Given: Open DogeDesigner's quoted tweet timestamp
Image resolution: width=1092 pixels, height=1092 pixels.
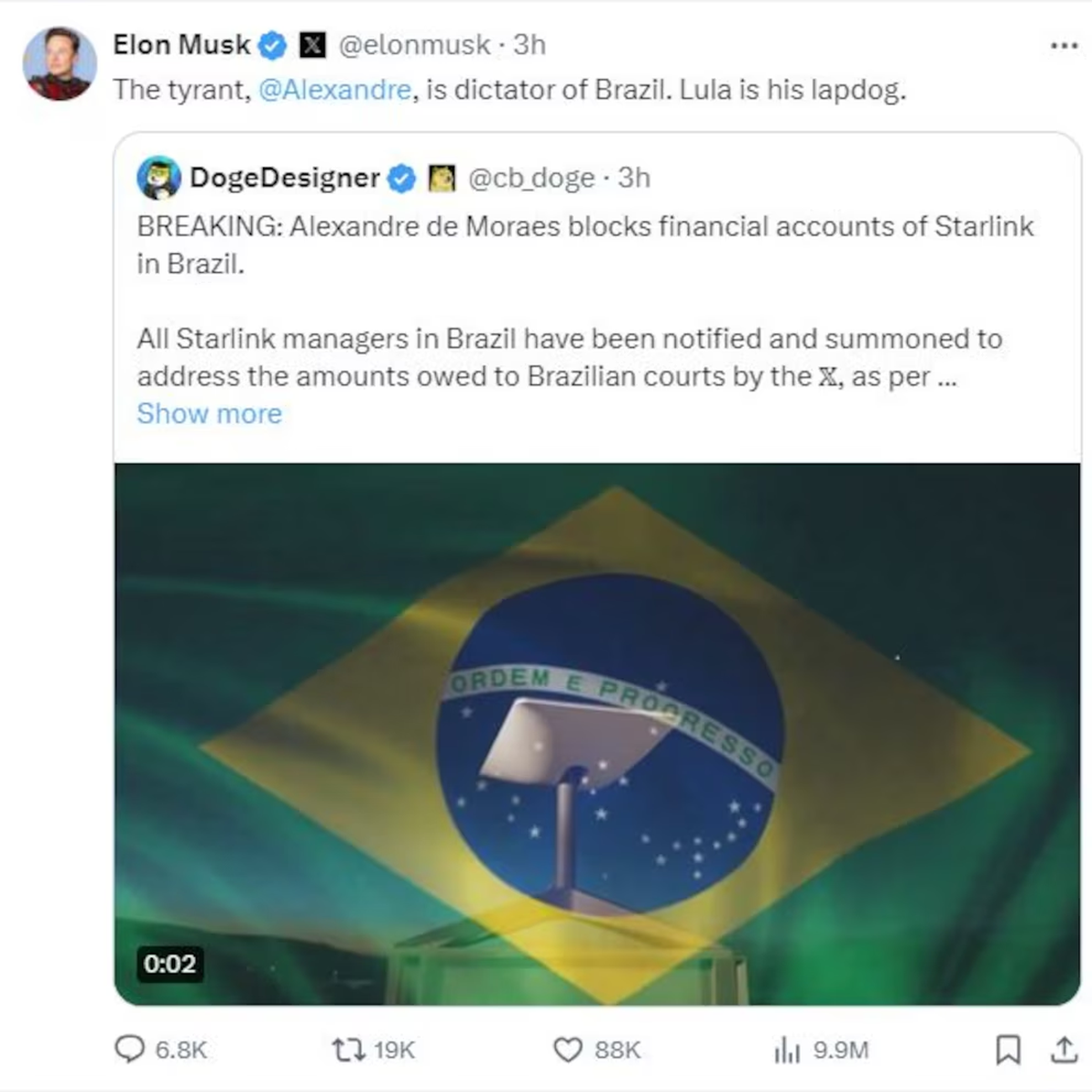Looking at the screenshot, I should click(x=633, y=178).
